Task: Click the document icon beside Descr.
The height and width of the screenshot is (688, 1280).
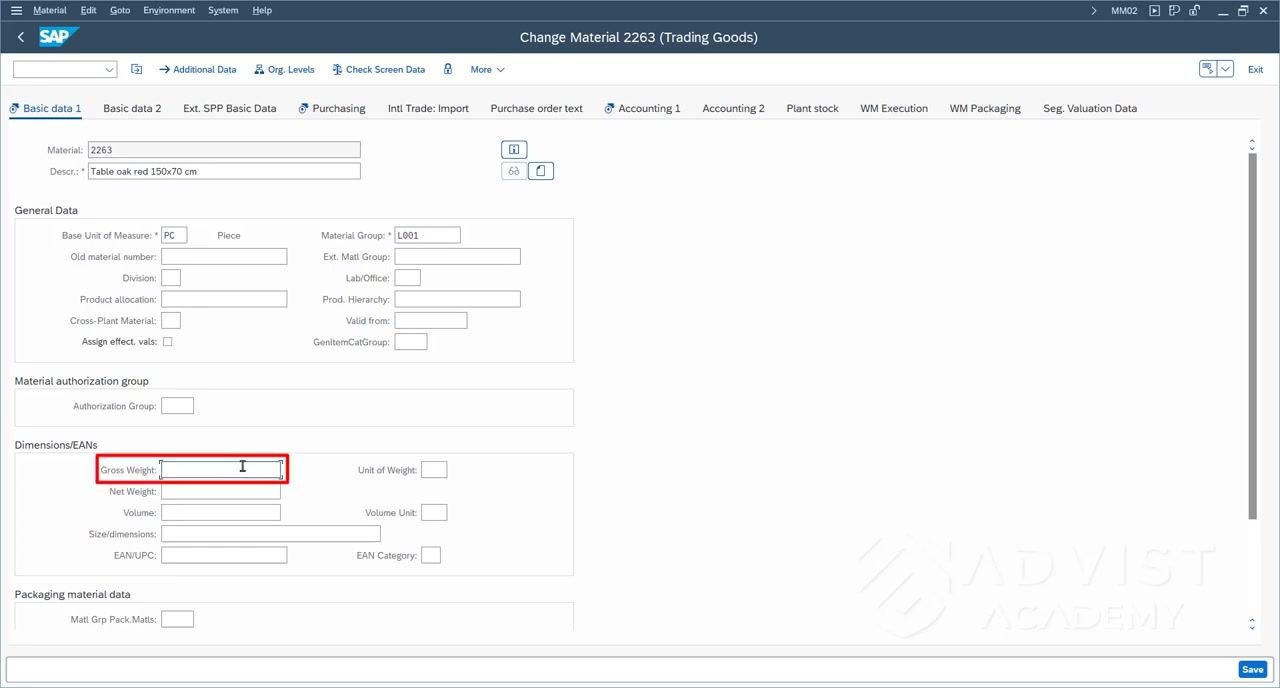Action: pyautogui.click(x=541, y=171)
